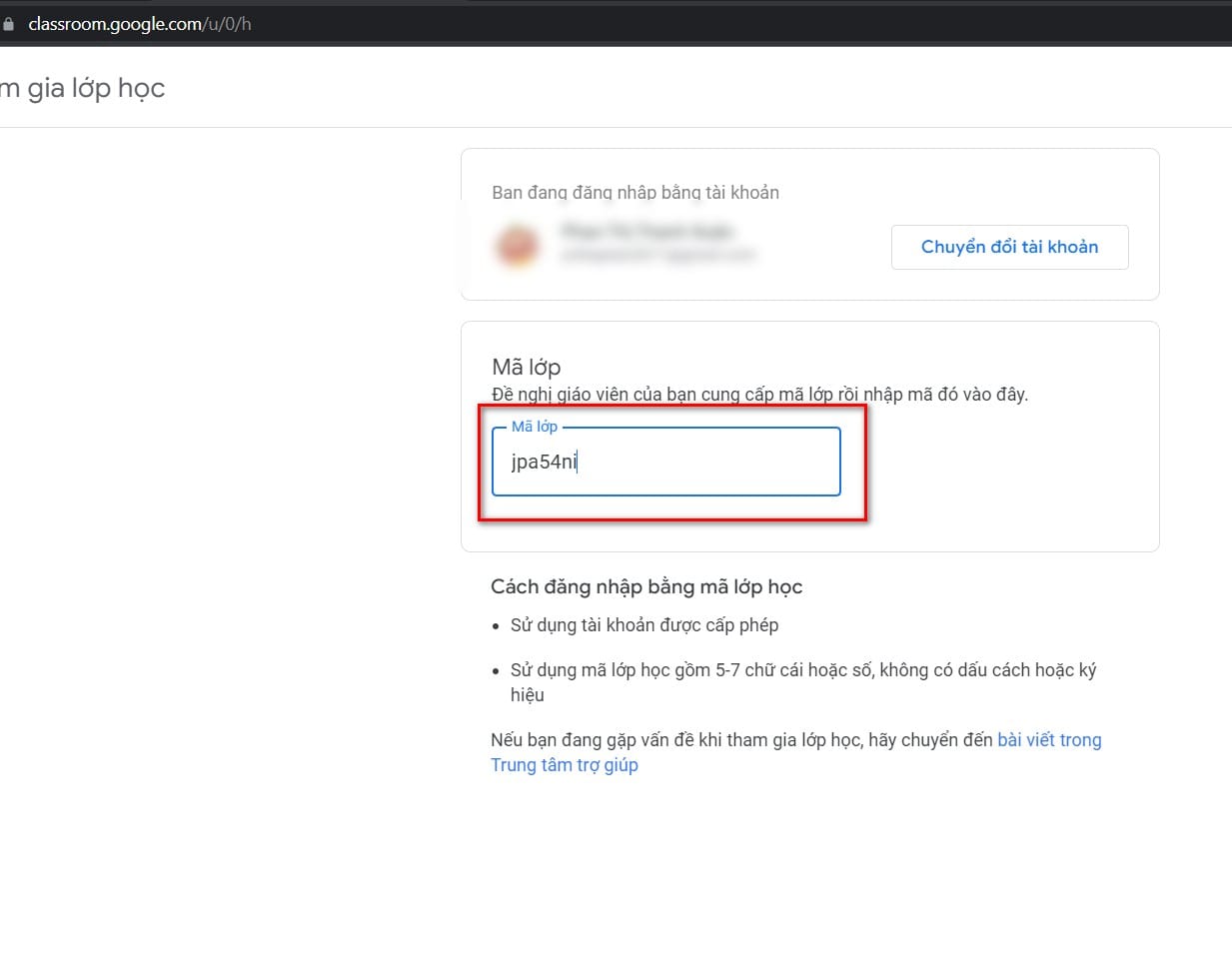Click the Sử dụng tài khoản được cấp phép bullet
The width and height of the screenshot is (1232, 974).
click(644, 625)
